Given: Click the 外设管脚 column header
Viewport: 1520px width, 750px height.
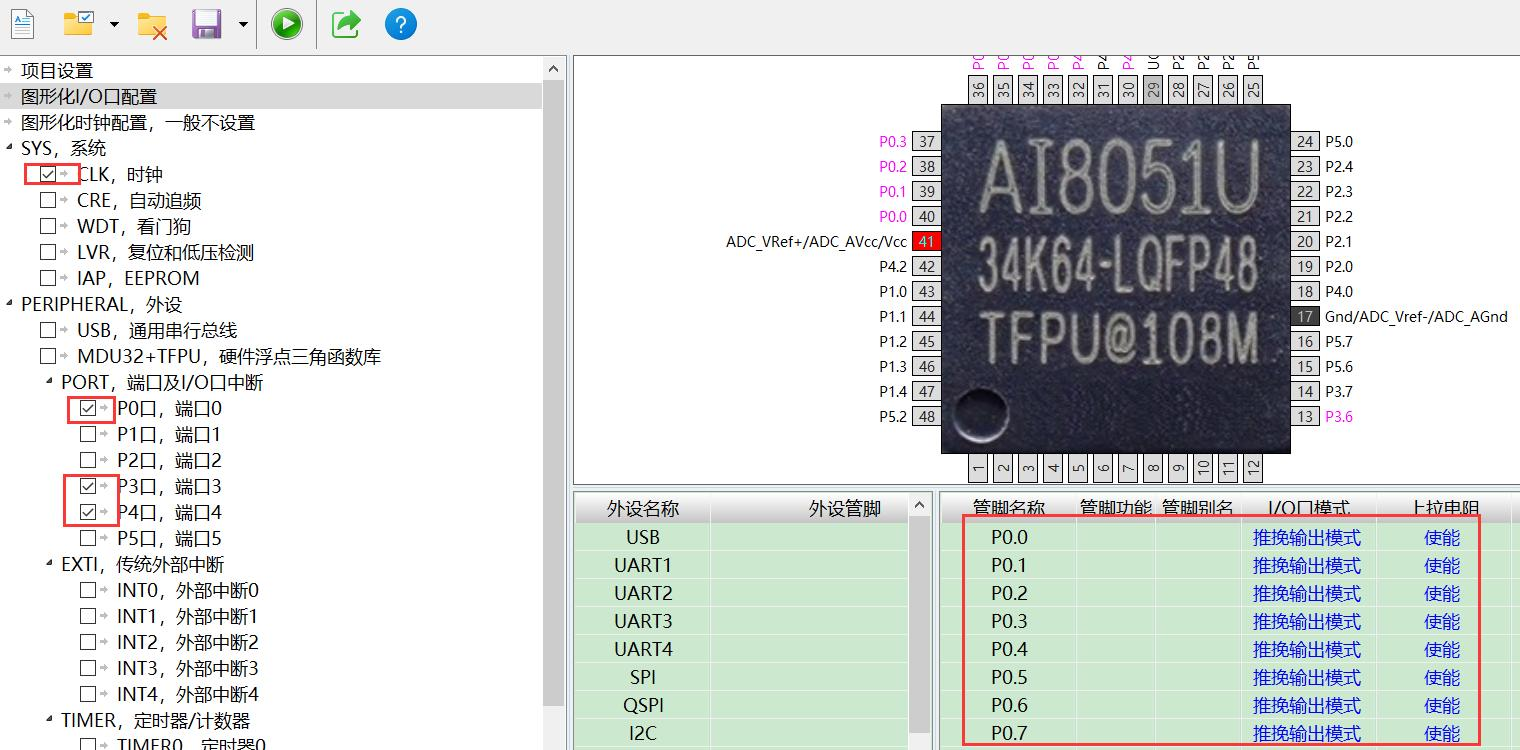Looking at the screenshot, I should (x=809, y=508).
